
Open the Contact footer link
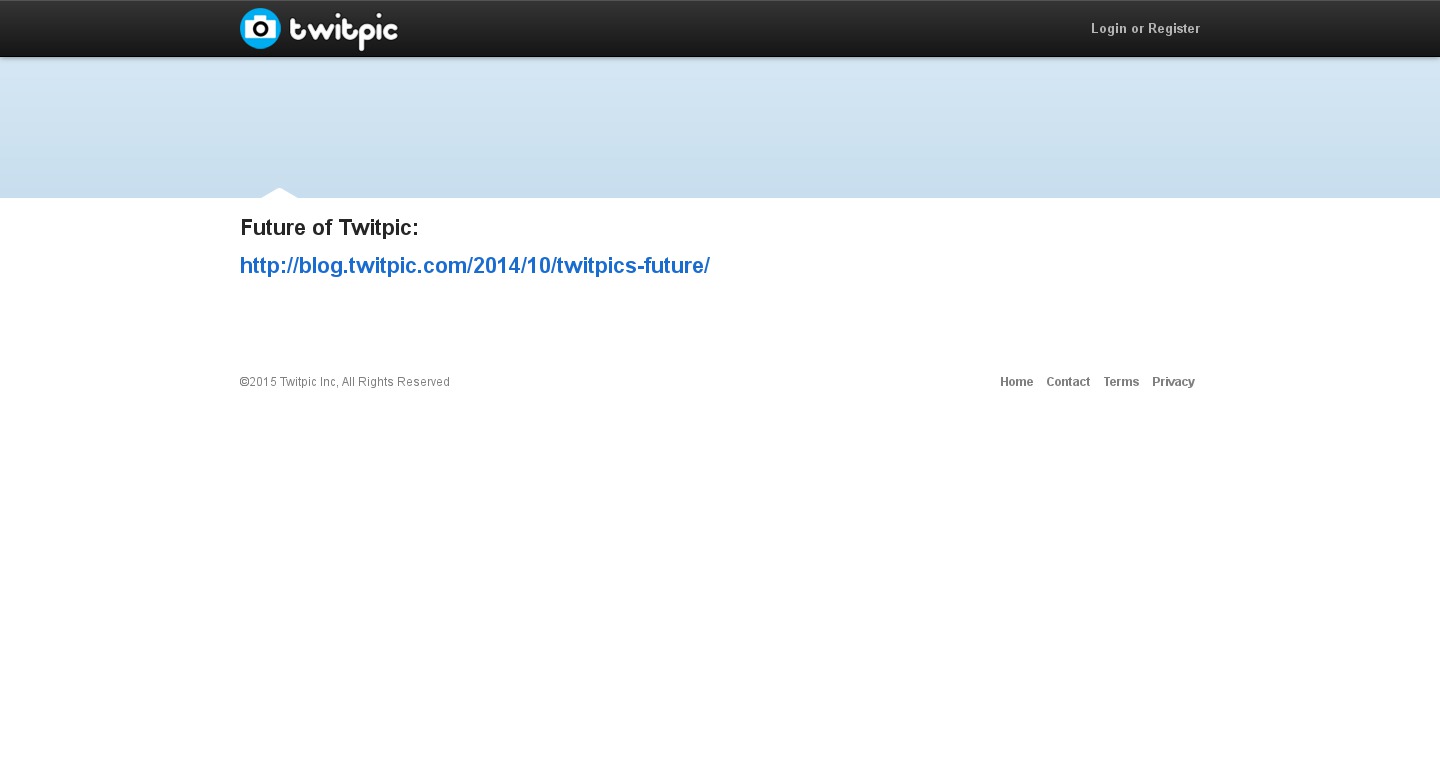click(x=1067, y=382)
